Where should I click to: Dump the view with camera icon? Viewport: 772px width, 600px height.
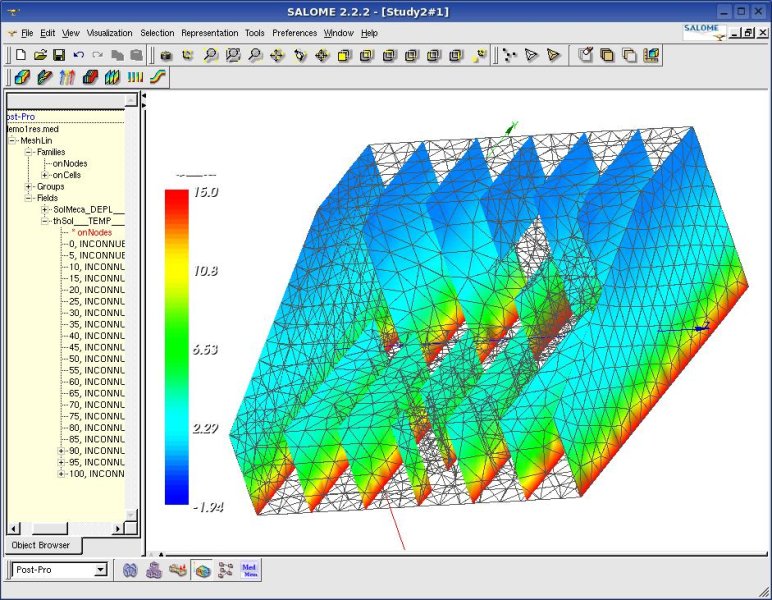pyautogui.click(x=166, y=55)
